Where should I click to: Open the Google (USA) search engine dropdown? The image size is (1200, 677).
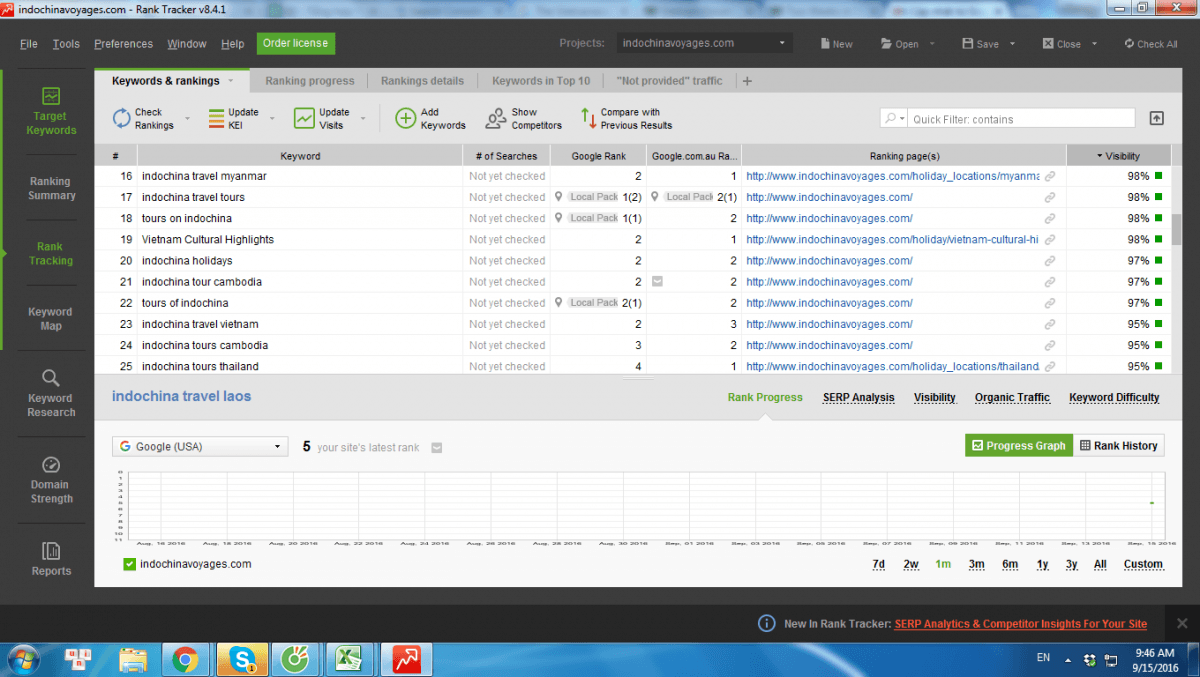[200, 447]
